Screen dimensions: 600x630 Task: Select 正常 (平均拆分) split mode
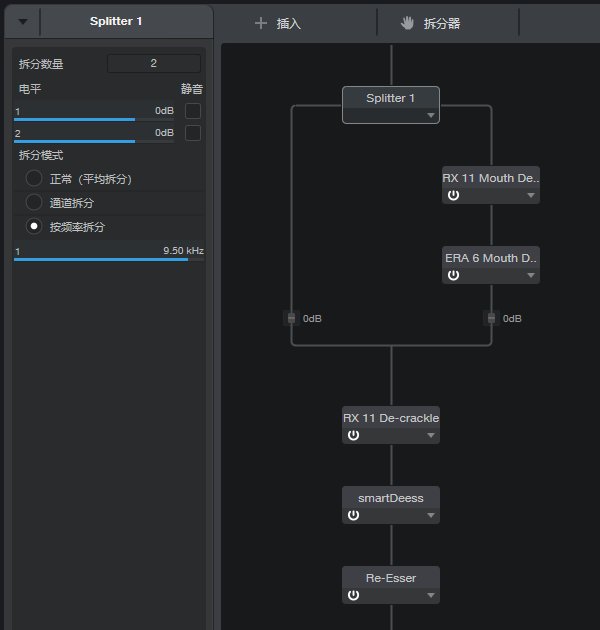pos(34,178)
